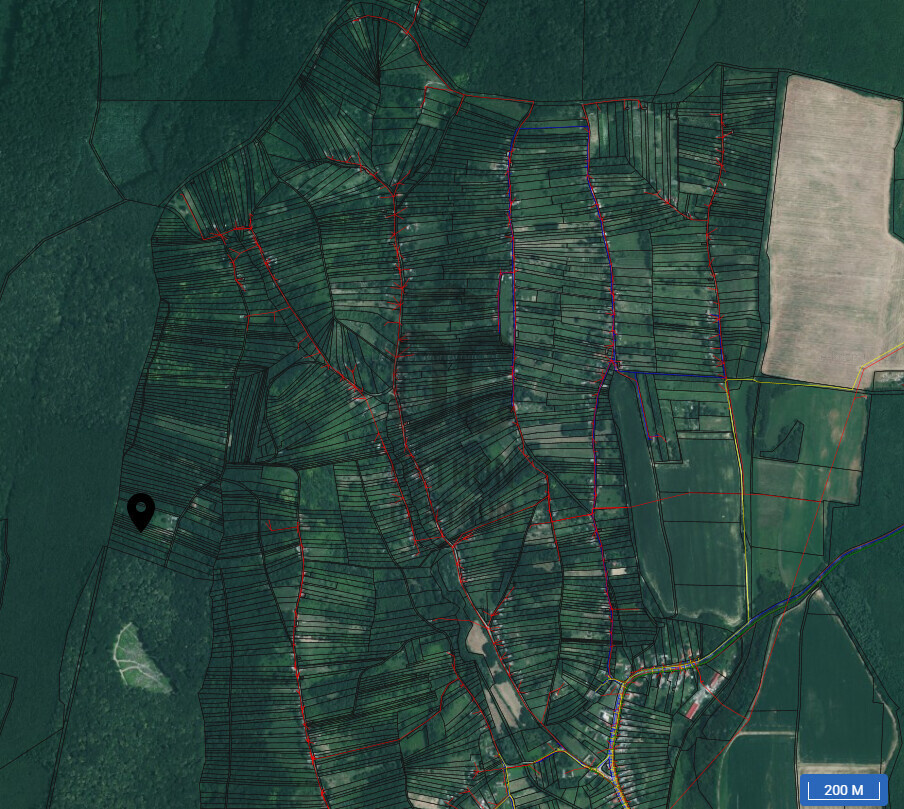Image resolution: width=904 pixels, height=809 pixels.
Task: Click the short horizontal blue line at top
Action: click(x=550, y=128)
